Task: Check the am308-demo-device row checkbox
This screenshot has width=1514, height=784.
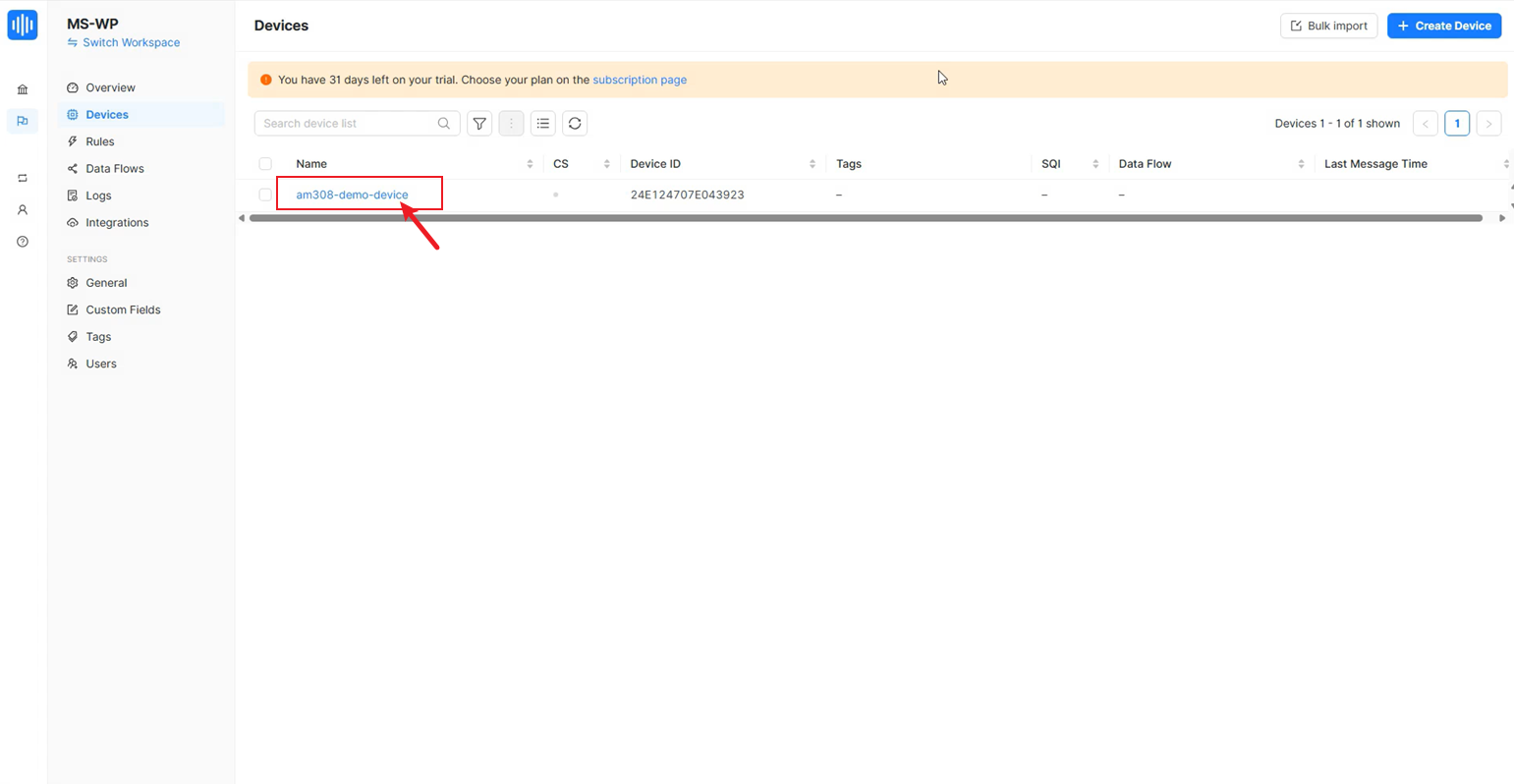Action: point(265,195)
